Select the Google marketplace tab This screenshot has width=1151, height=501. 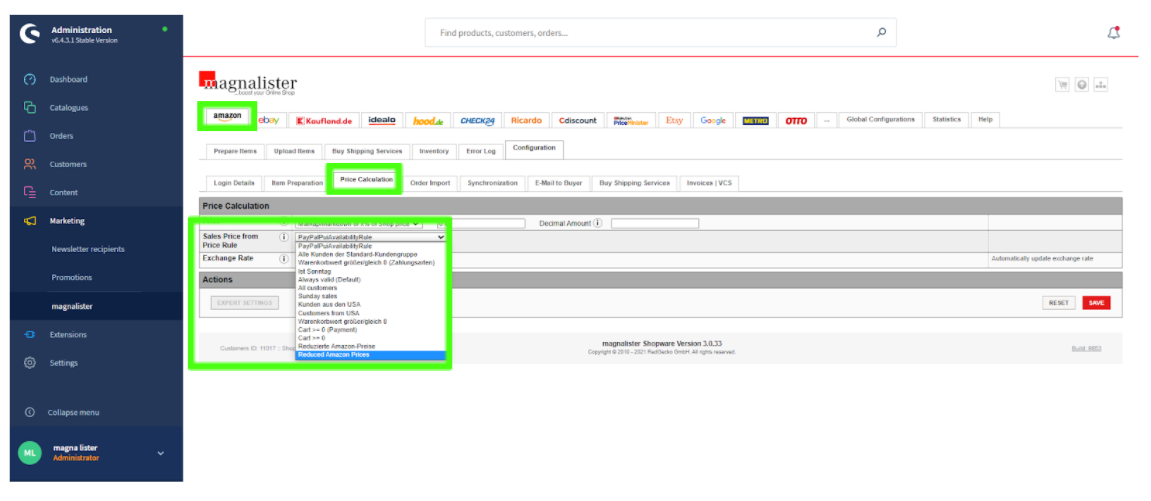(713, 120)
